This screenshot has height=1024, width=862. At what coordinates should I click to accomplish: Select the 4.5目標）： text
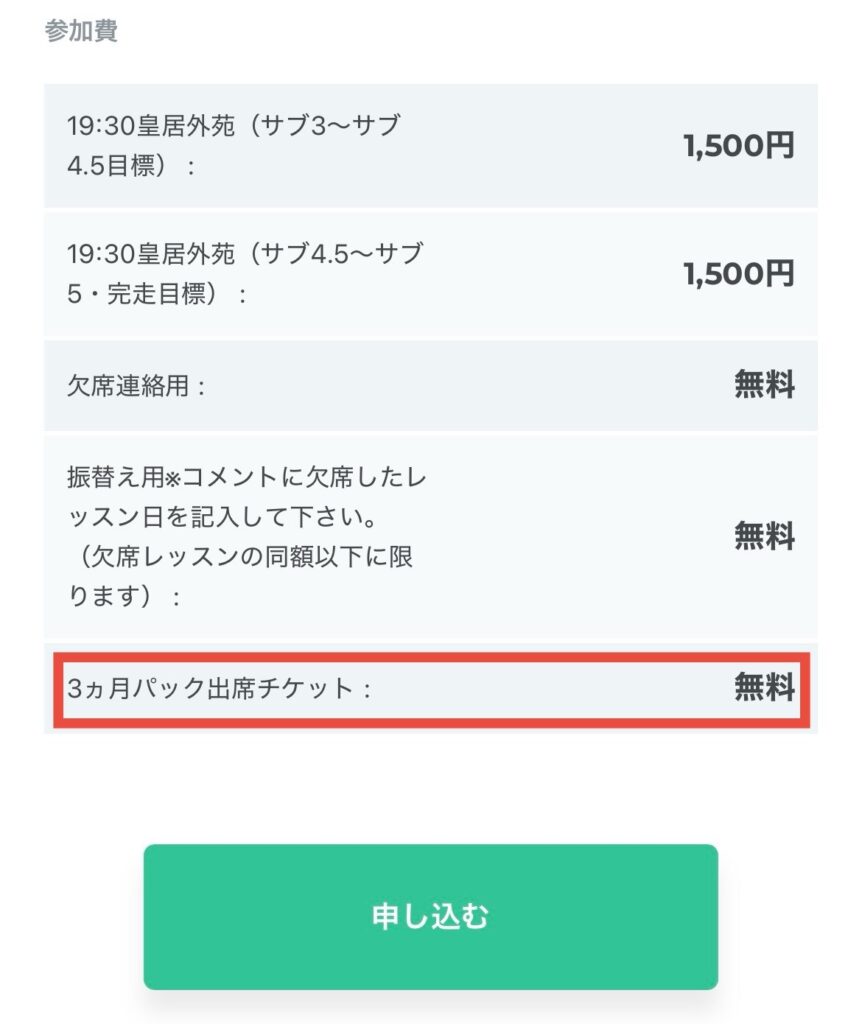coord(131,166)
